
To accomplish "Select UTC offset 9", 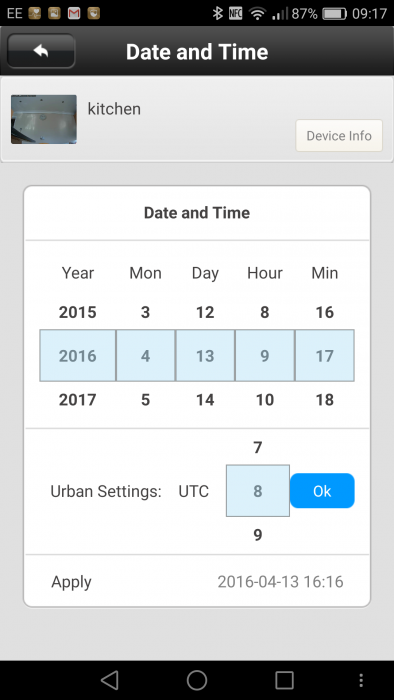I will pos(257,535).
